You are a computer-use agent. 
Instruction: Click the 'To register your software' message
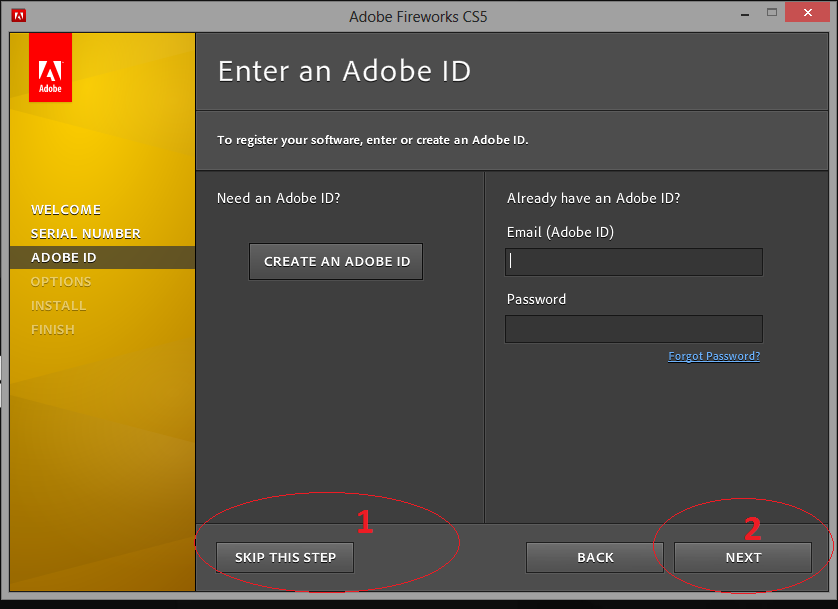click(373, 140)
